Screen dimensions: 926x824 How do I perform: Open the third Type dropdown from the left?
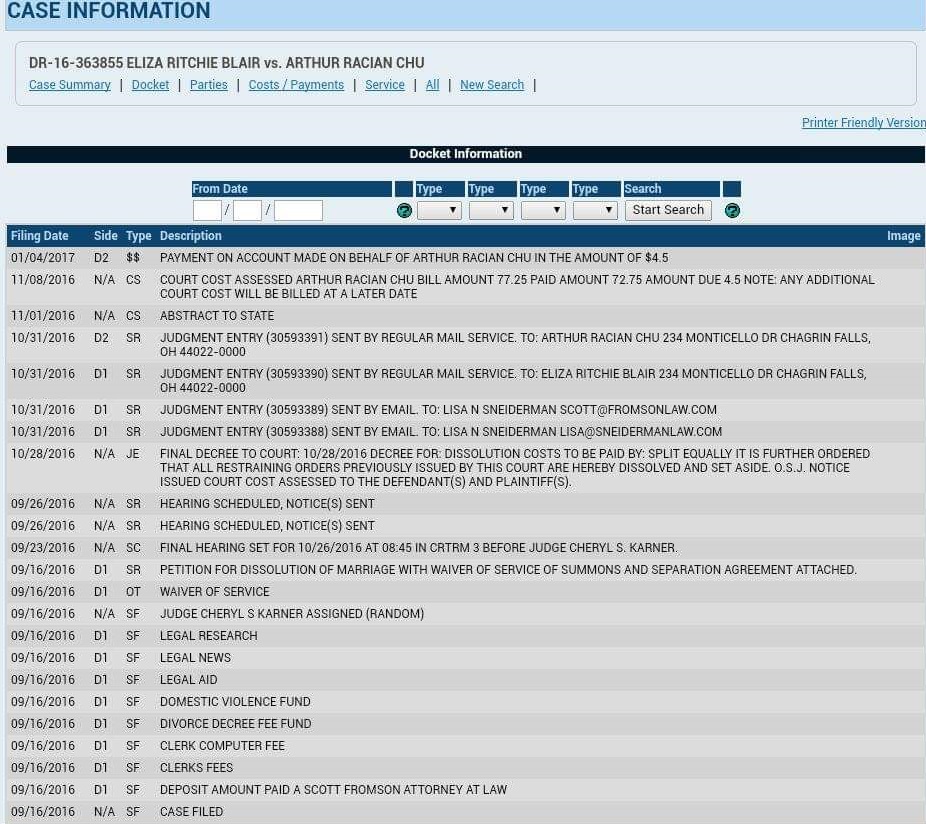pyautogui.click(x=543, y=210)
